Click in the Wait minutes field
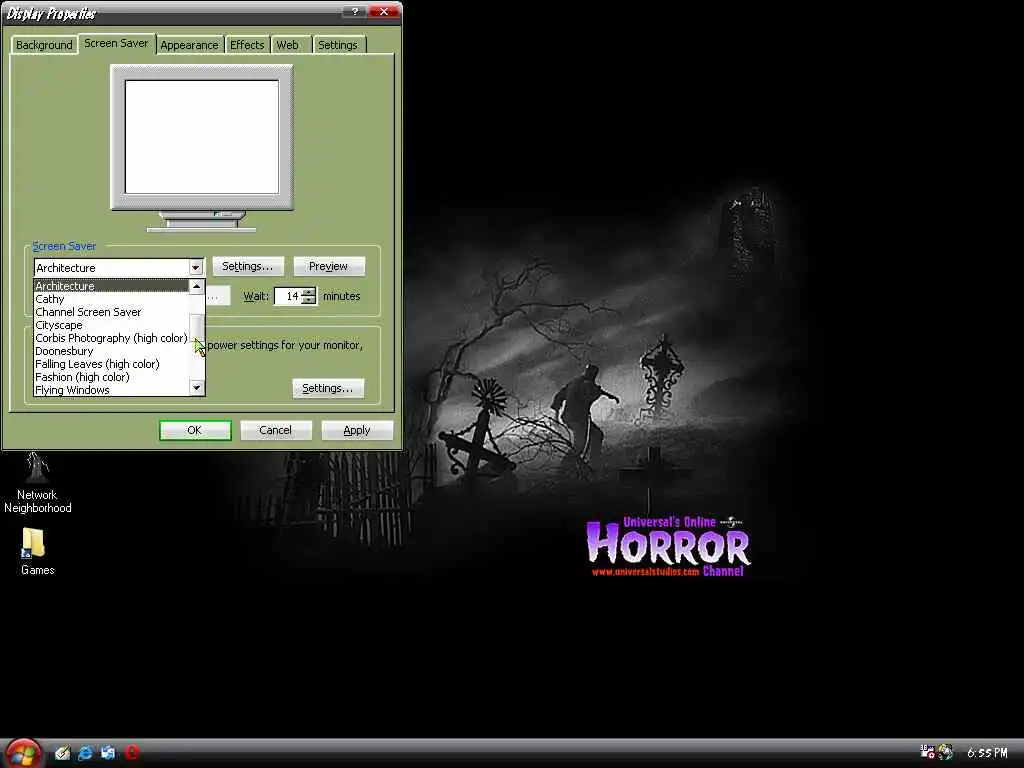This screenshot has height=768, width=1024. point(287,296)
